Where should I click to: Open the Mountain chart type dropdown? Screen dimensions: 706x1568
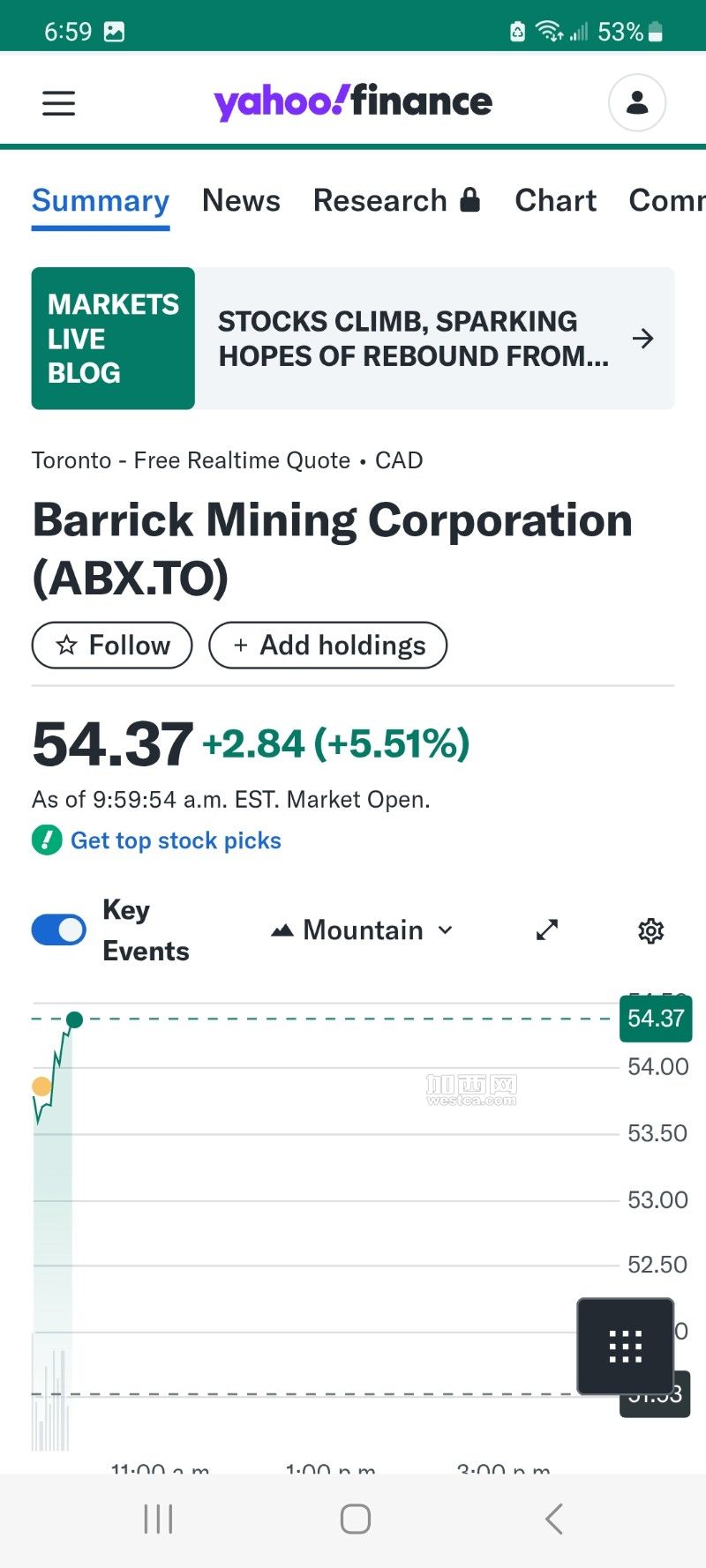point(363,930)
